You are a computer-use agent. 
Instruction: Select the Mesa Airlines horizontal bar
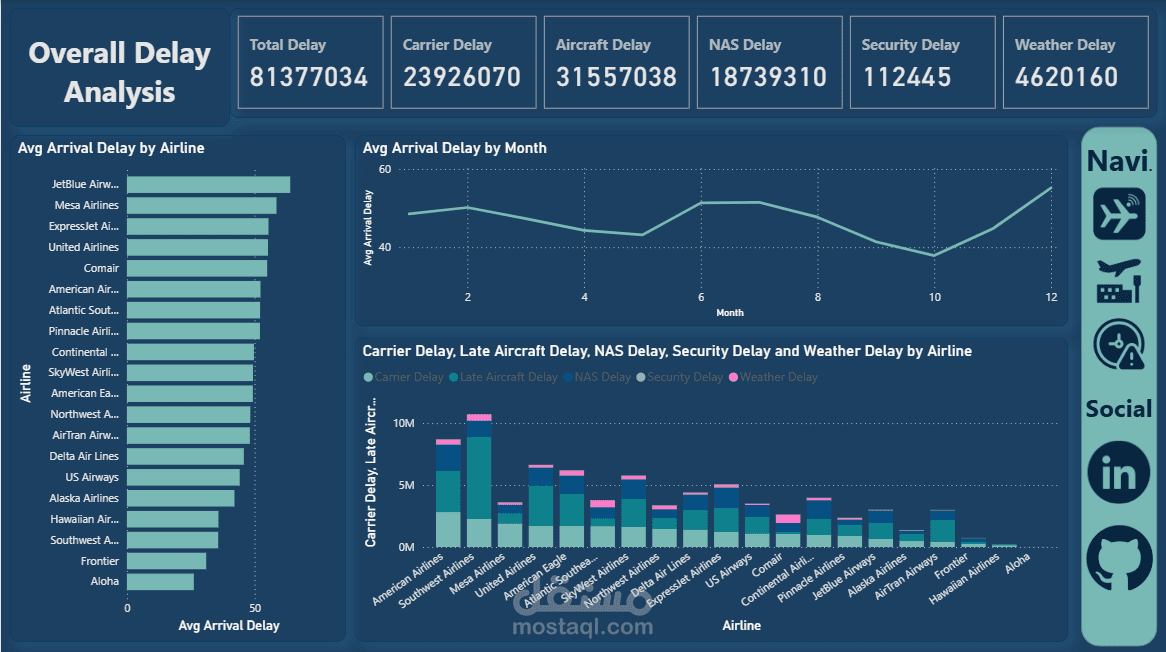pos(202,205)
